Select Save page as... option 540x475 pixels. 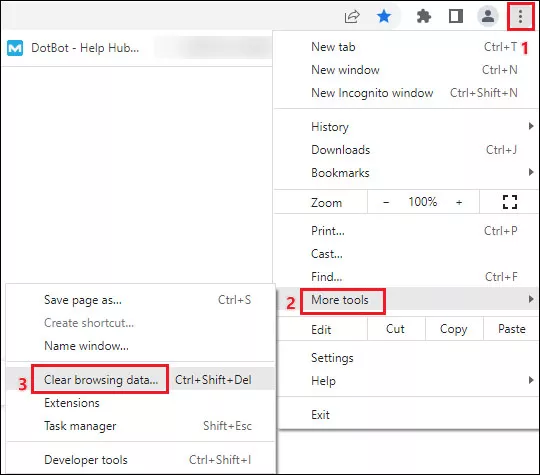(x=141, y=300)
